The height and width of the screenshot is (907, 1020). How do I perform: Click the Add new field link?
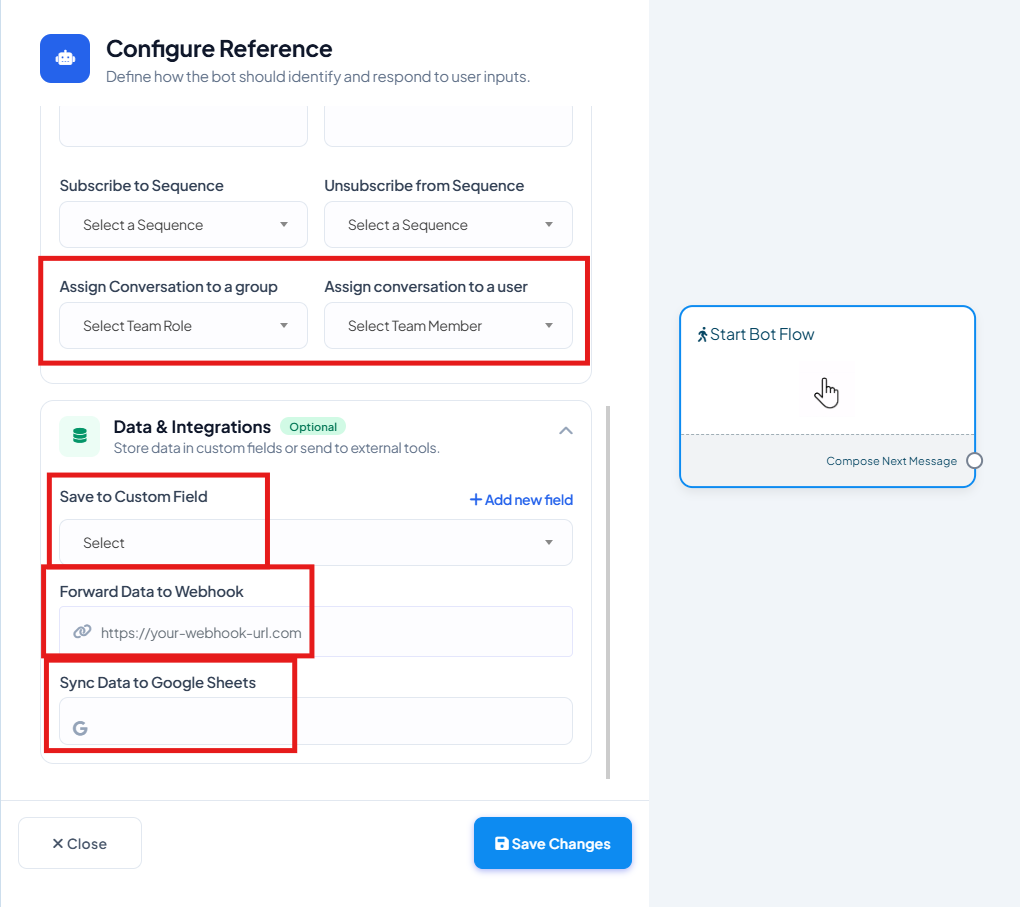pyautogui.click(x=521, y=500)
